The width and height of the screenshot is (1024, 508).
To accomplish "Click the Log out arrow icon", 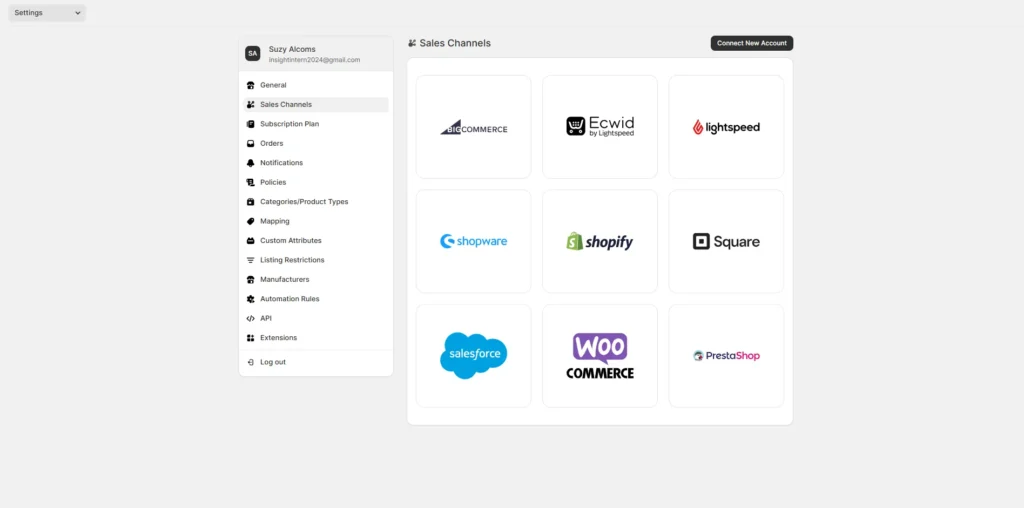I will [x=250, y=362].
